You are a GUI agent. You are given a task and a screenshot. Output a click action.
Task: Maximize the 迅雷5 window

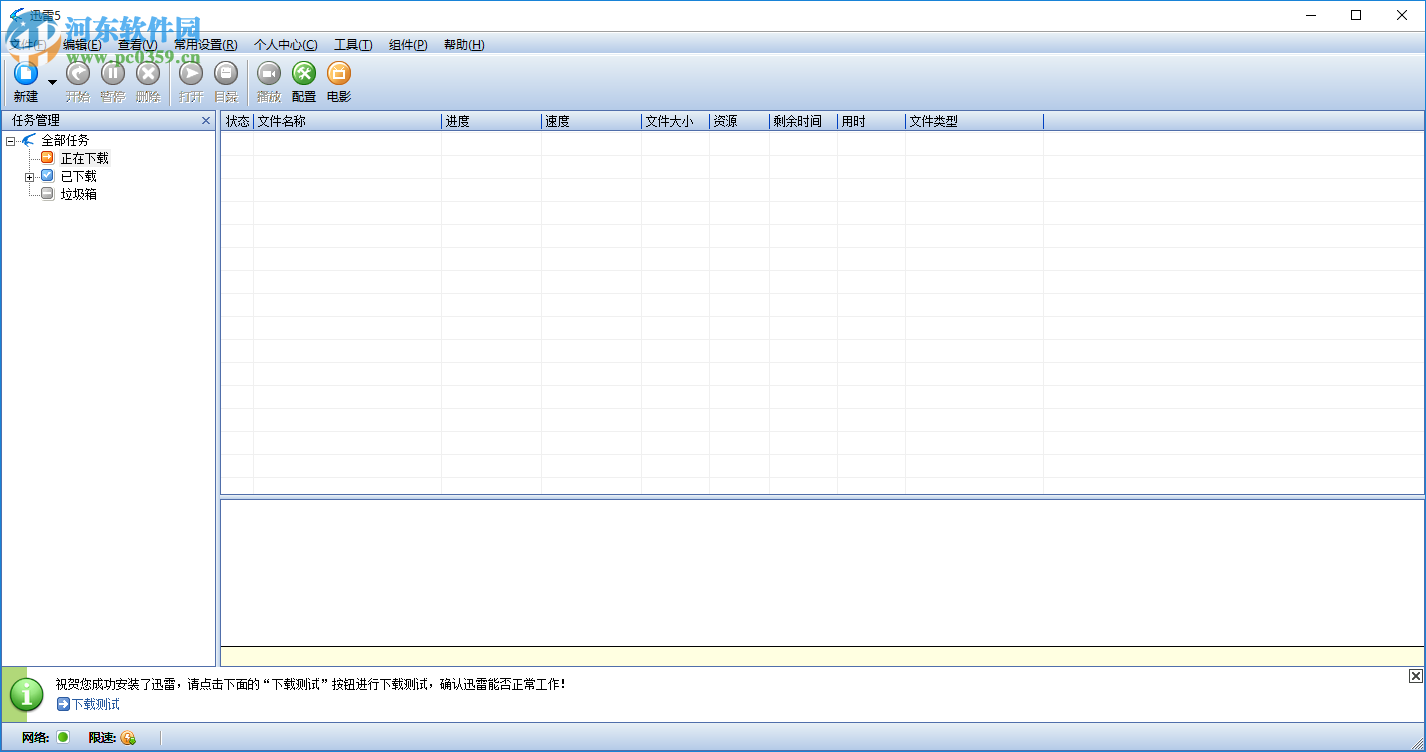[x=1356, y=15]
